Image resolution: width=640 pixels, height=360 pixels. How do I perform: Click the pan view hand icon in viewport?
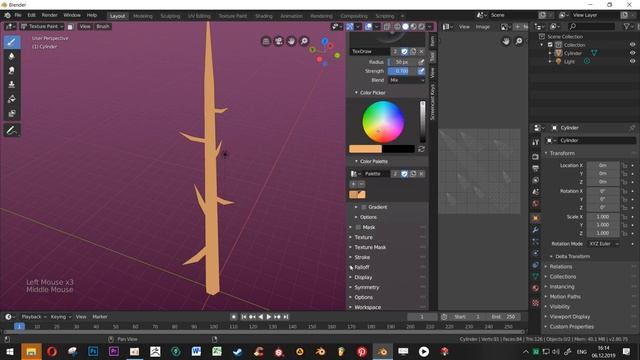291,41
